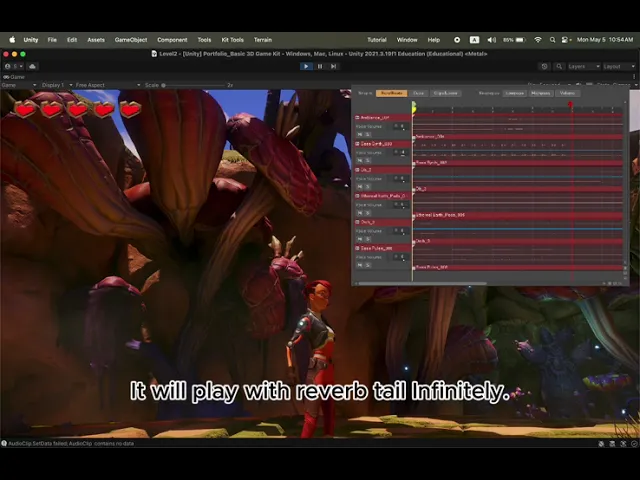Solo the Ethereal Earth_Pads track with S
The width and height of the screenshot is (640, 480).
click(x=367, y=213)
